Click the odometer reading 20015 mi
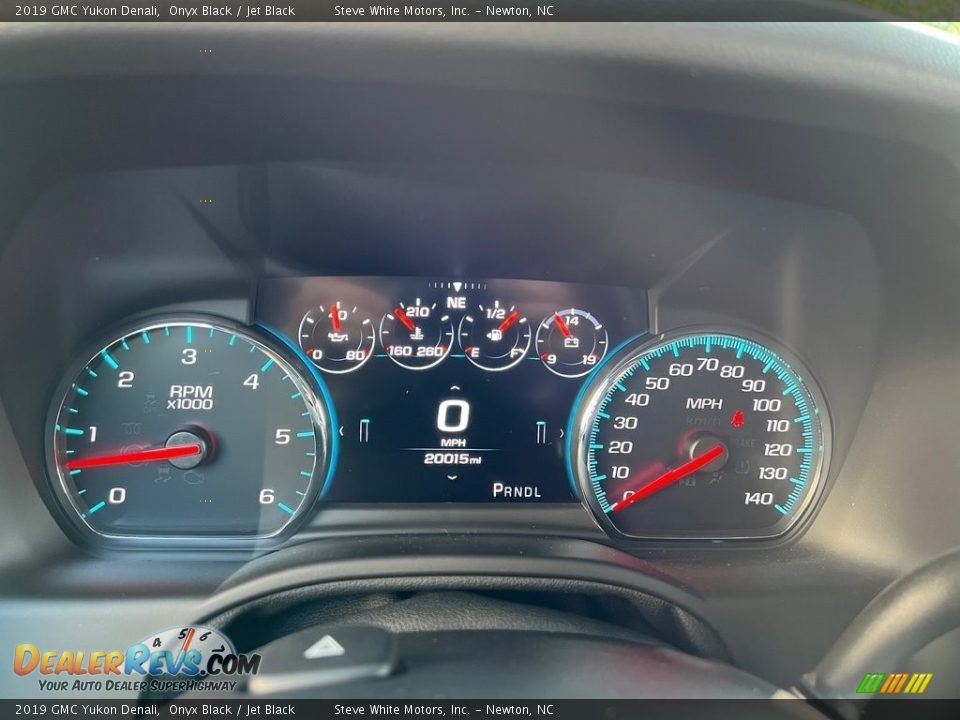 452,459
